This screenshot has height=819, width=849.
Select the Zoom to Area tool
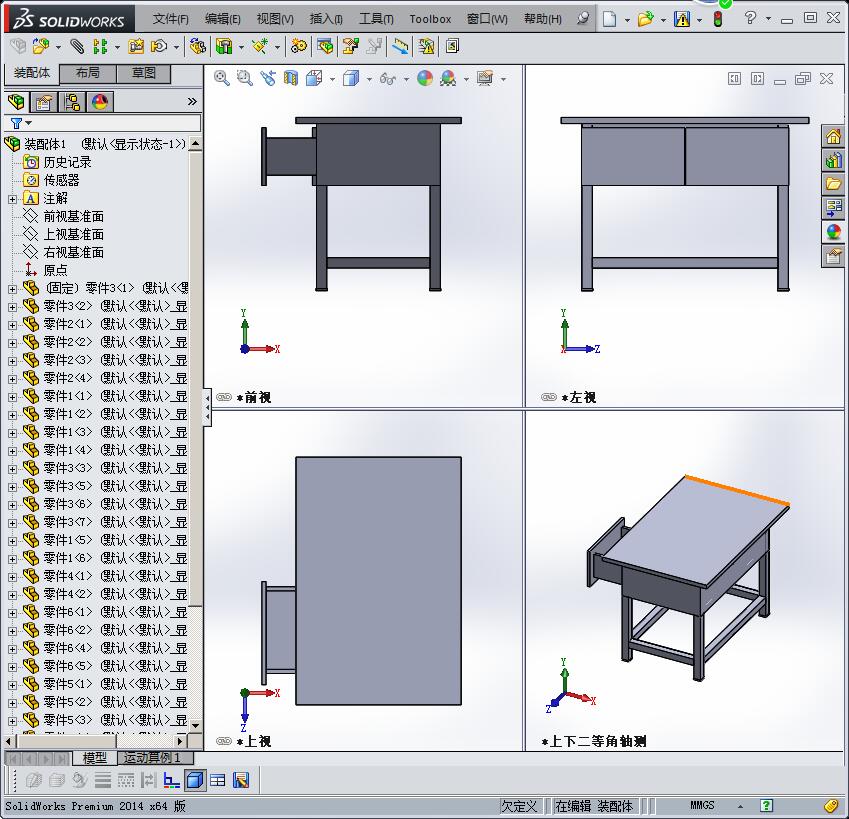pyautogui.click(x=245, y=78)
